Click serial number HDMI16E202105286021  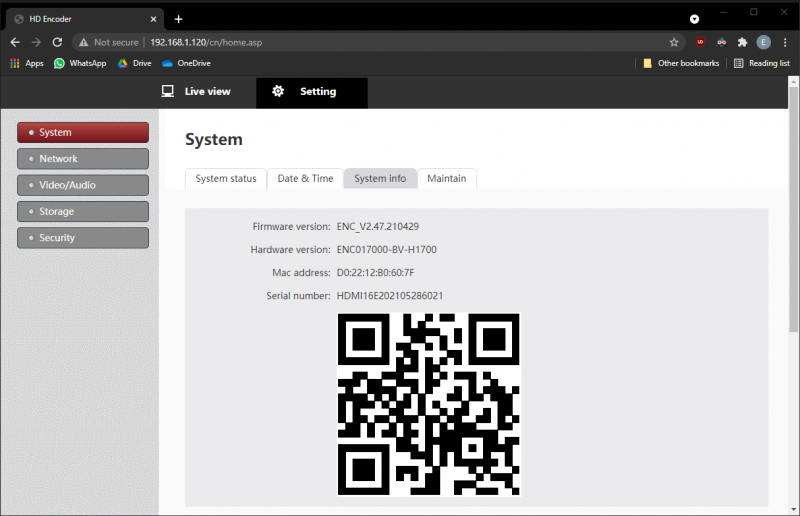(390, 296)
